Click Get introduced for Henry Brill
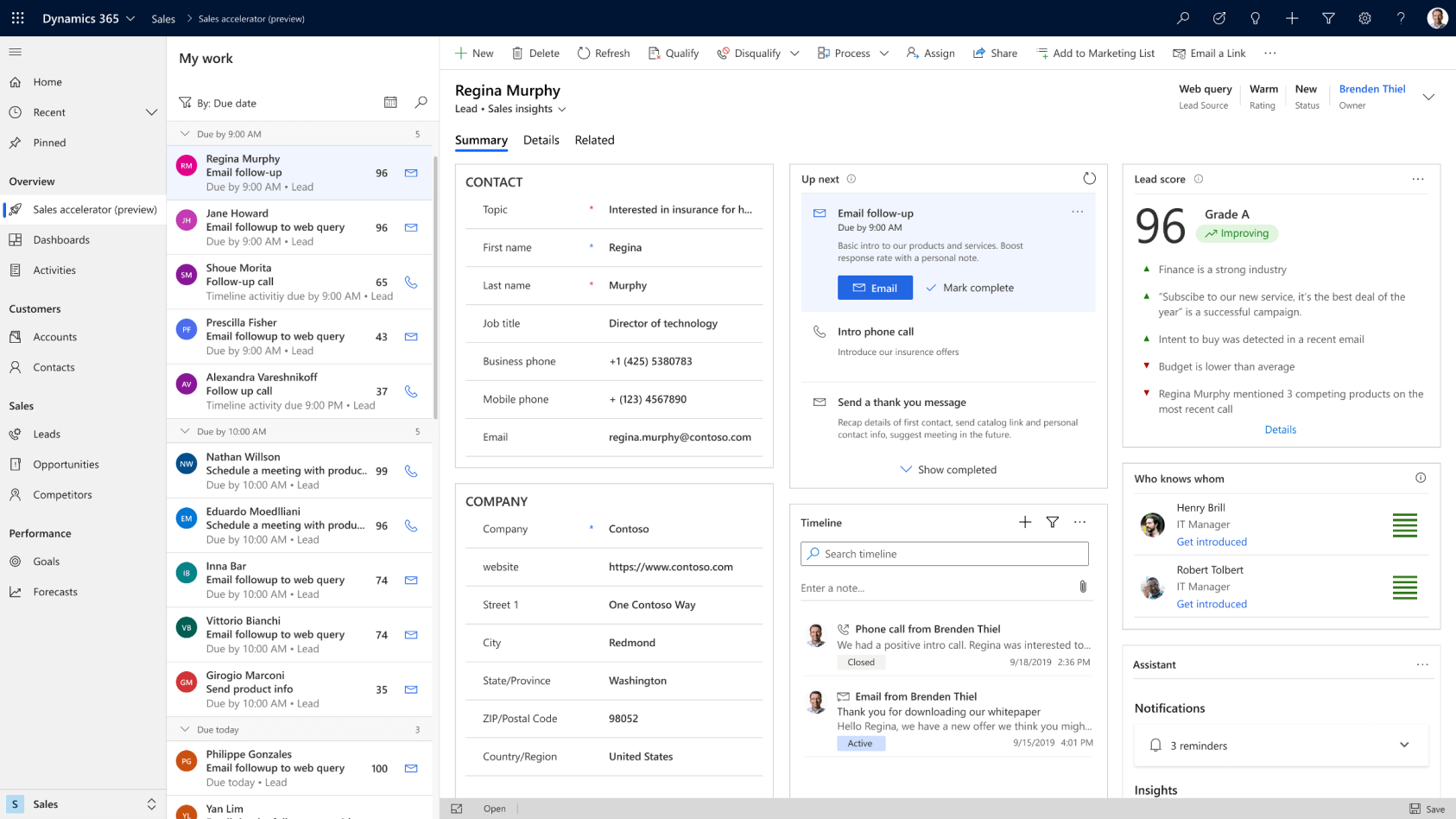 coord(1212,542)
